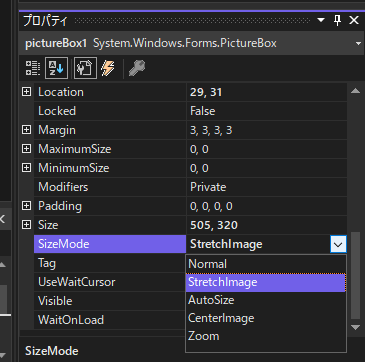
Task: Choose AutoSize in SizeMode list
Action: tap(266, 300)
